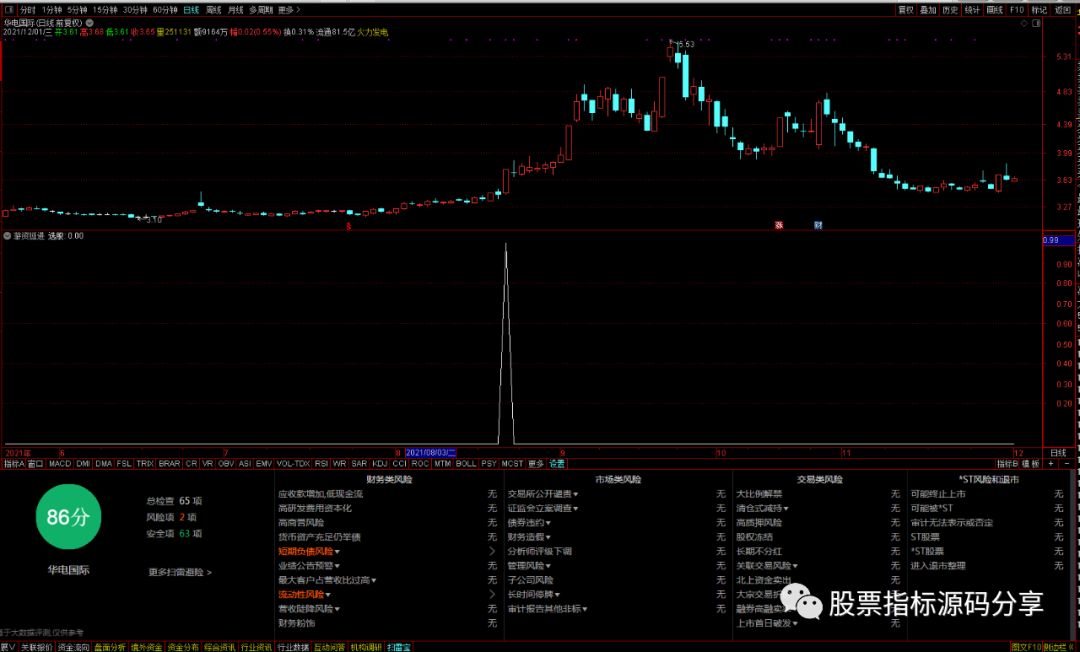Open the 扫雷宝 bottom tab
The width and height of the screenshot is (1080, 652).
[x=398, y=647]
